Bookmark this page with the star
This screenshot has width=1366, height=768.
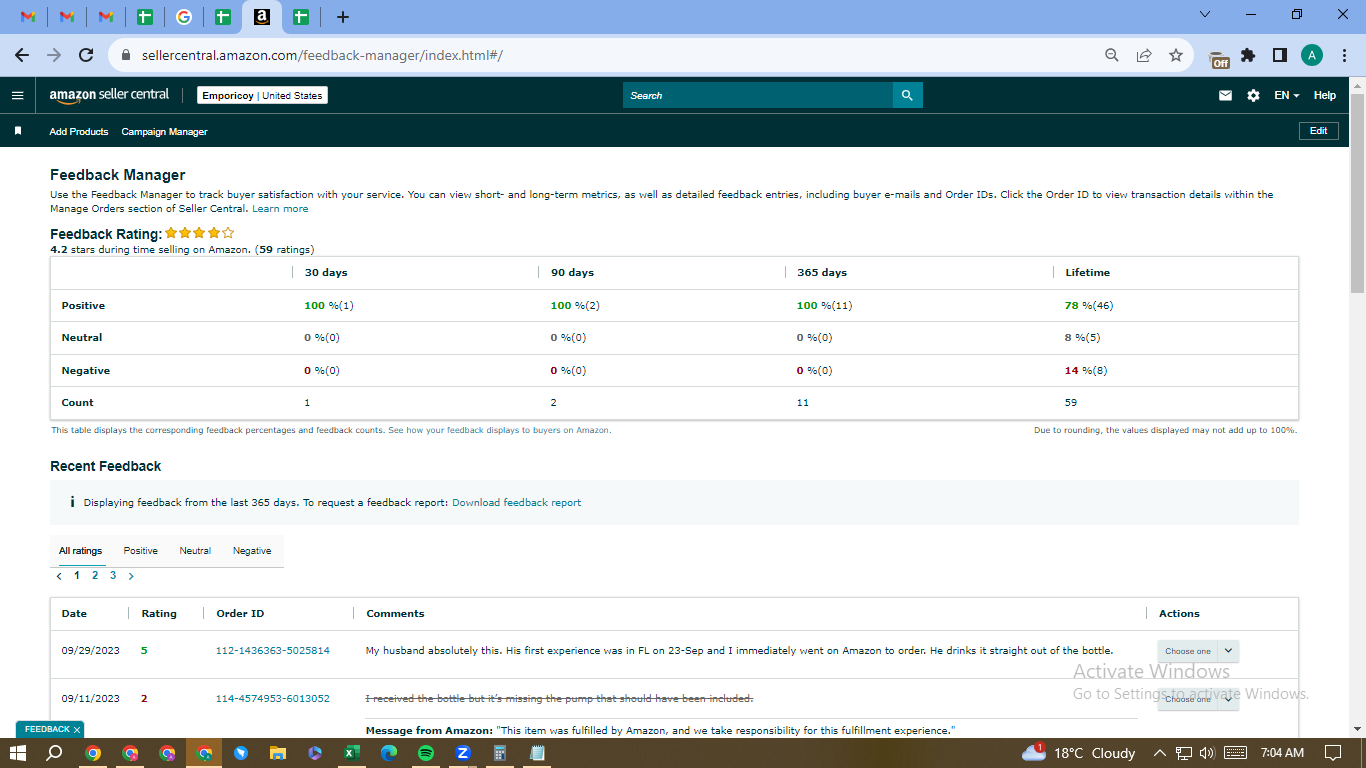[1176, 55]
